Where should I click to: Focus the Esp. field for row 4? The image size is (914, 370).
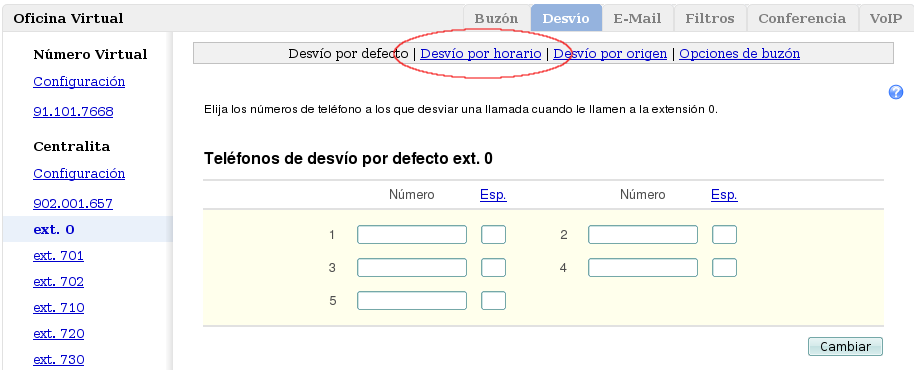coord(725,268)
